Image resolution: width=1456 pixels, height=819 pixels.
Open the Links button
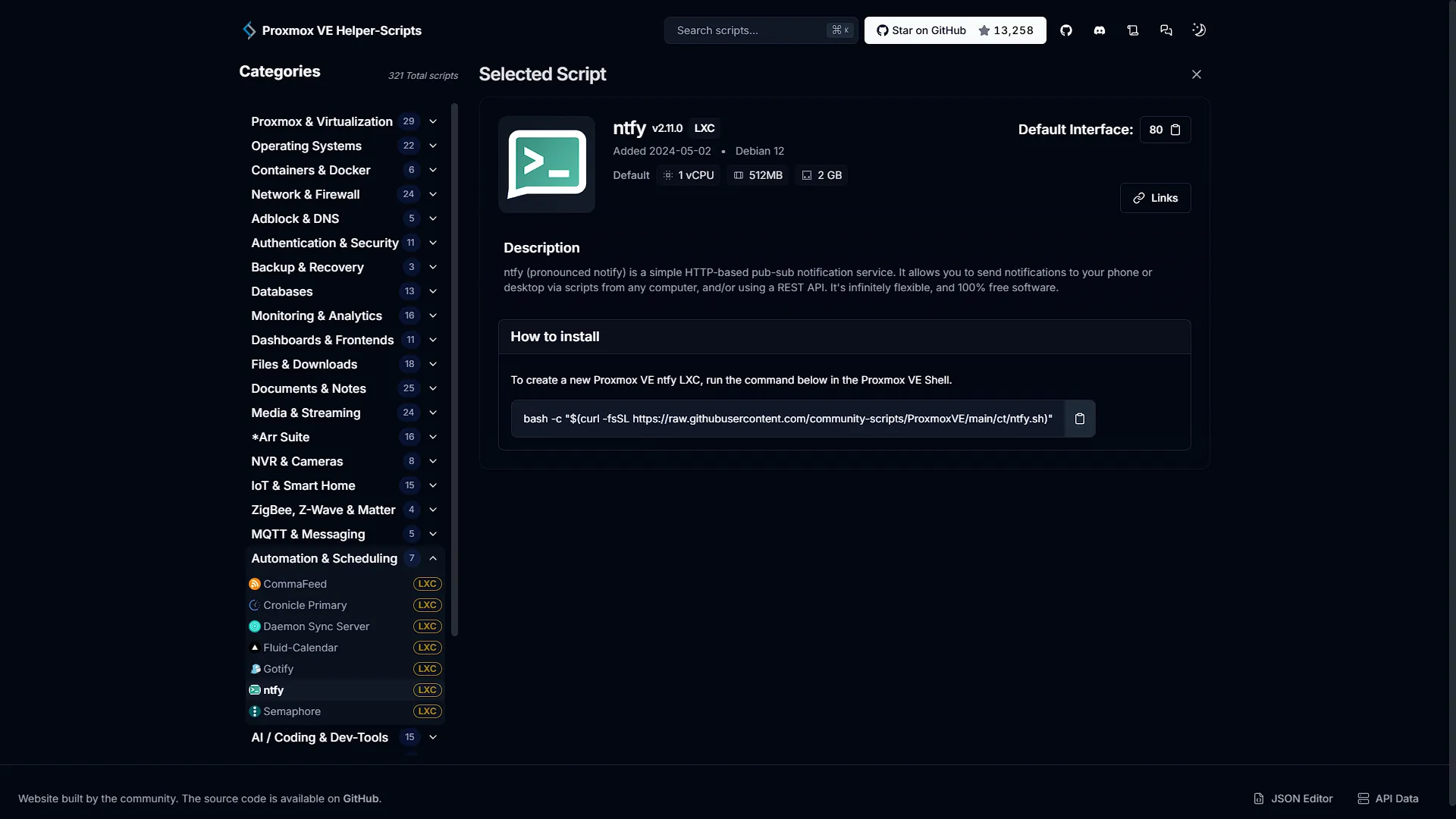click(1155, 198)
